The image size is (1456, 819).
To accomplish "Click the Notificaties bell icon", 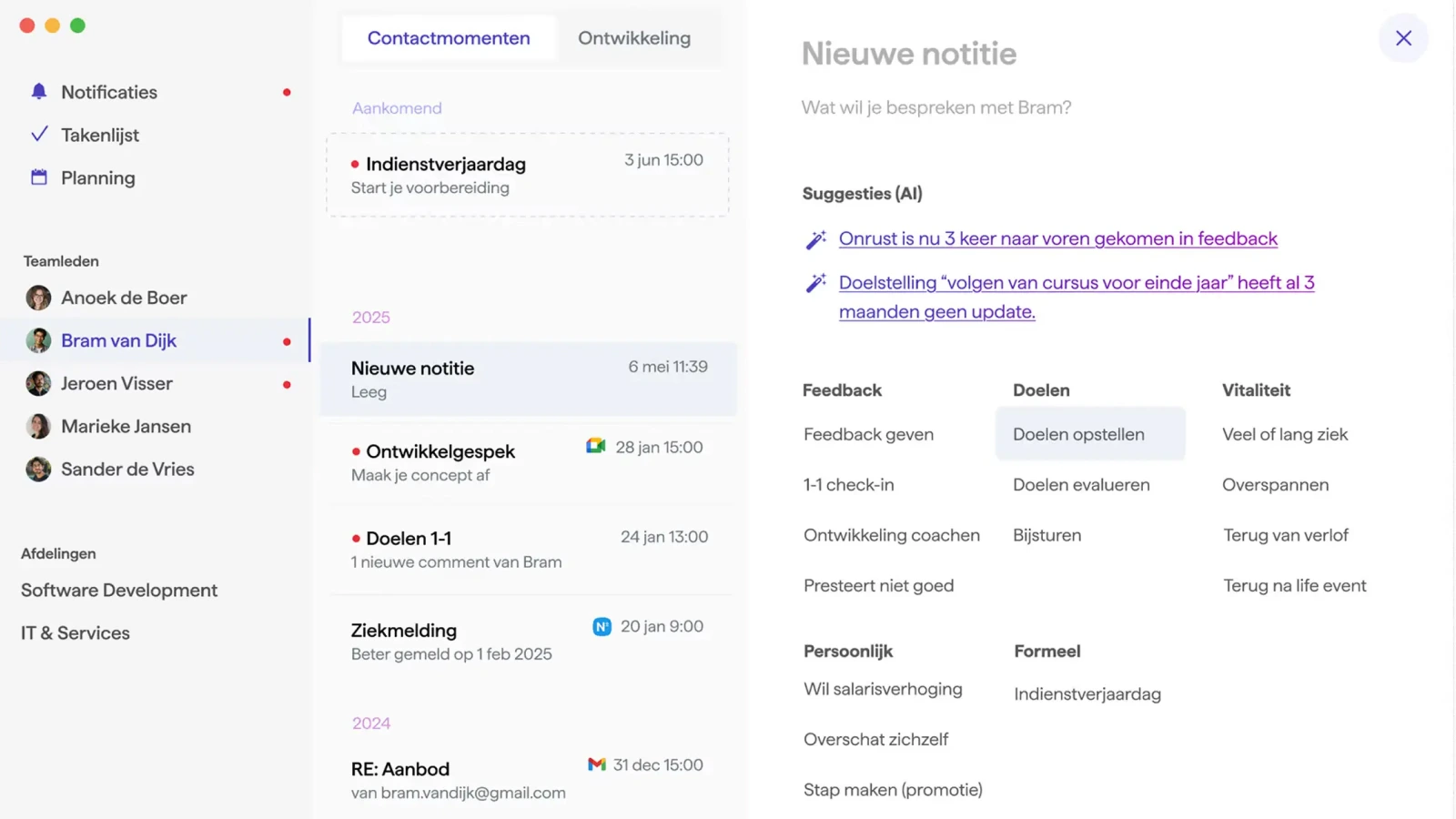I will (x=38, y=91).
